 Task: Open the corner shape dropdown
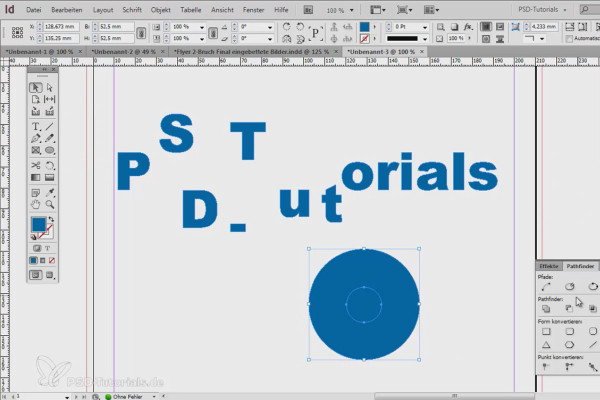click(542, 39)
